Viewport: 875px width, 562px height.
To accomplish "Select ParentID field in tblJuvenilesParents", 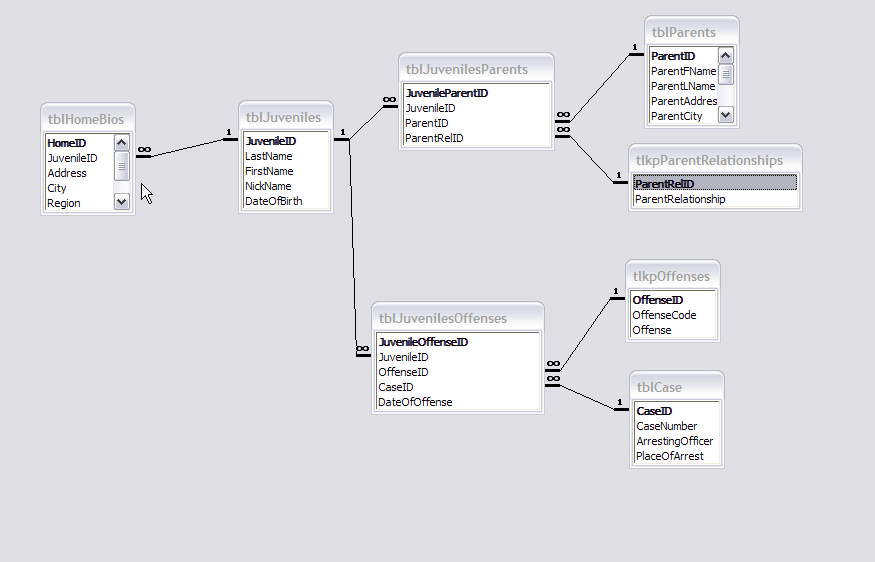I will [477, 123].
